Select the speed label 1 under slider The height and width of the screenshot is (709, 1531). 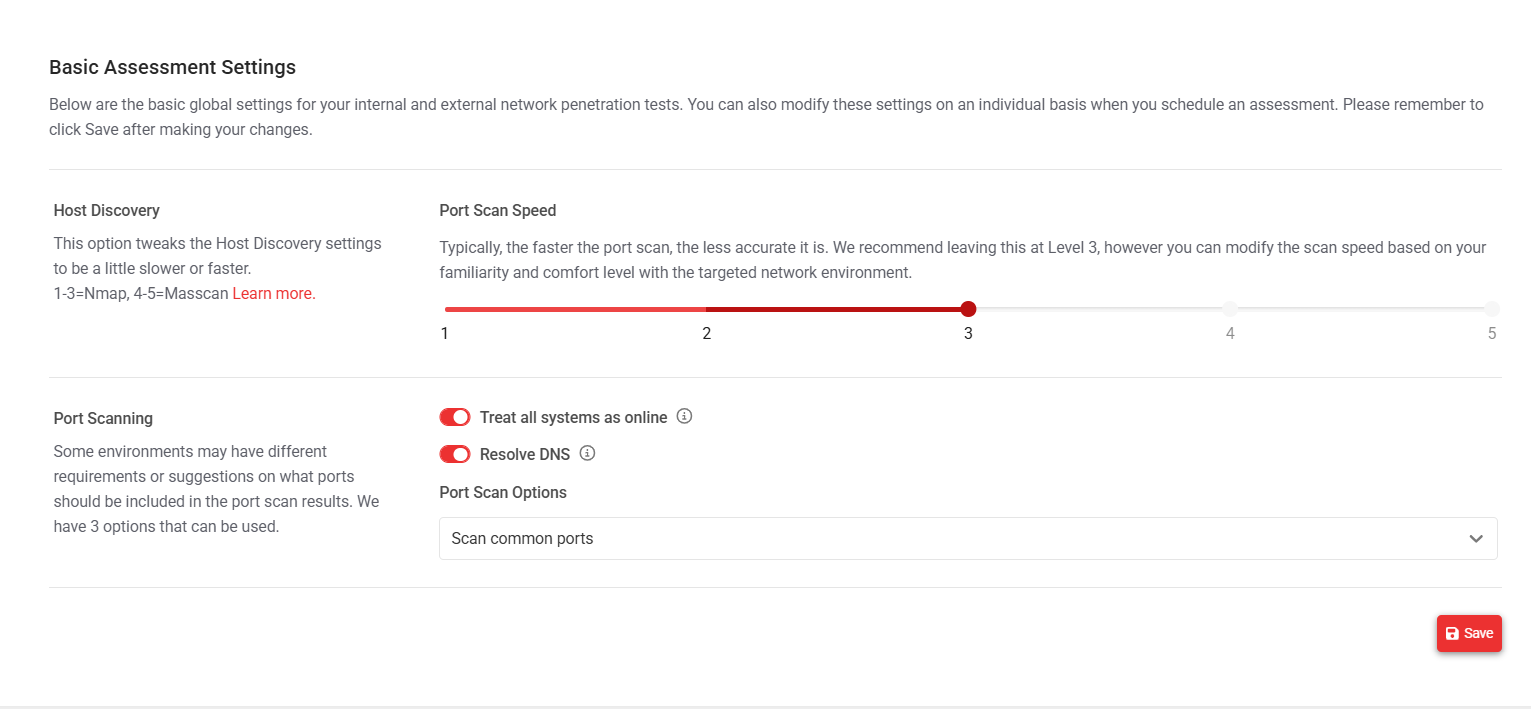pos(445,334)
